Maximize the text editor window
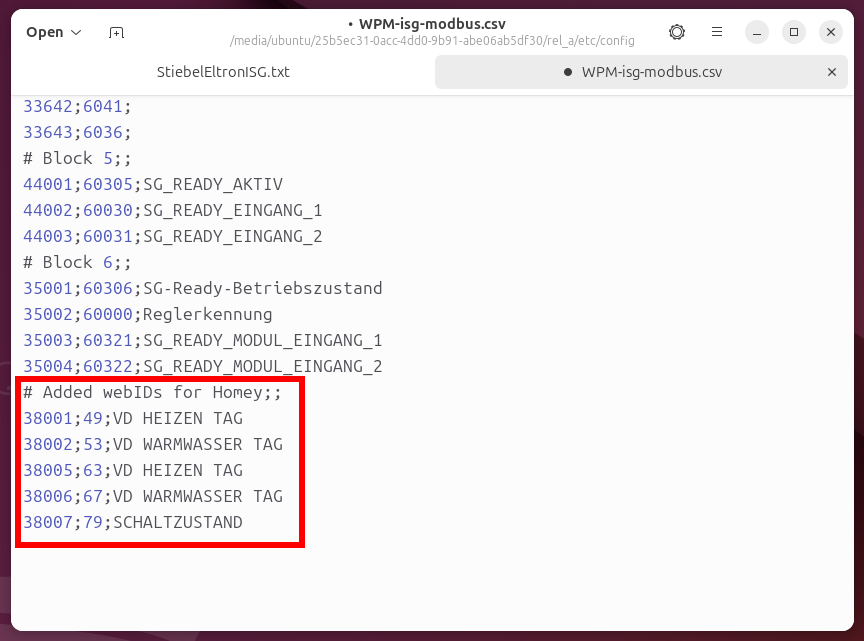 click(794, 32)
